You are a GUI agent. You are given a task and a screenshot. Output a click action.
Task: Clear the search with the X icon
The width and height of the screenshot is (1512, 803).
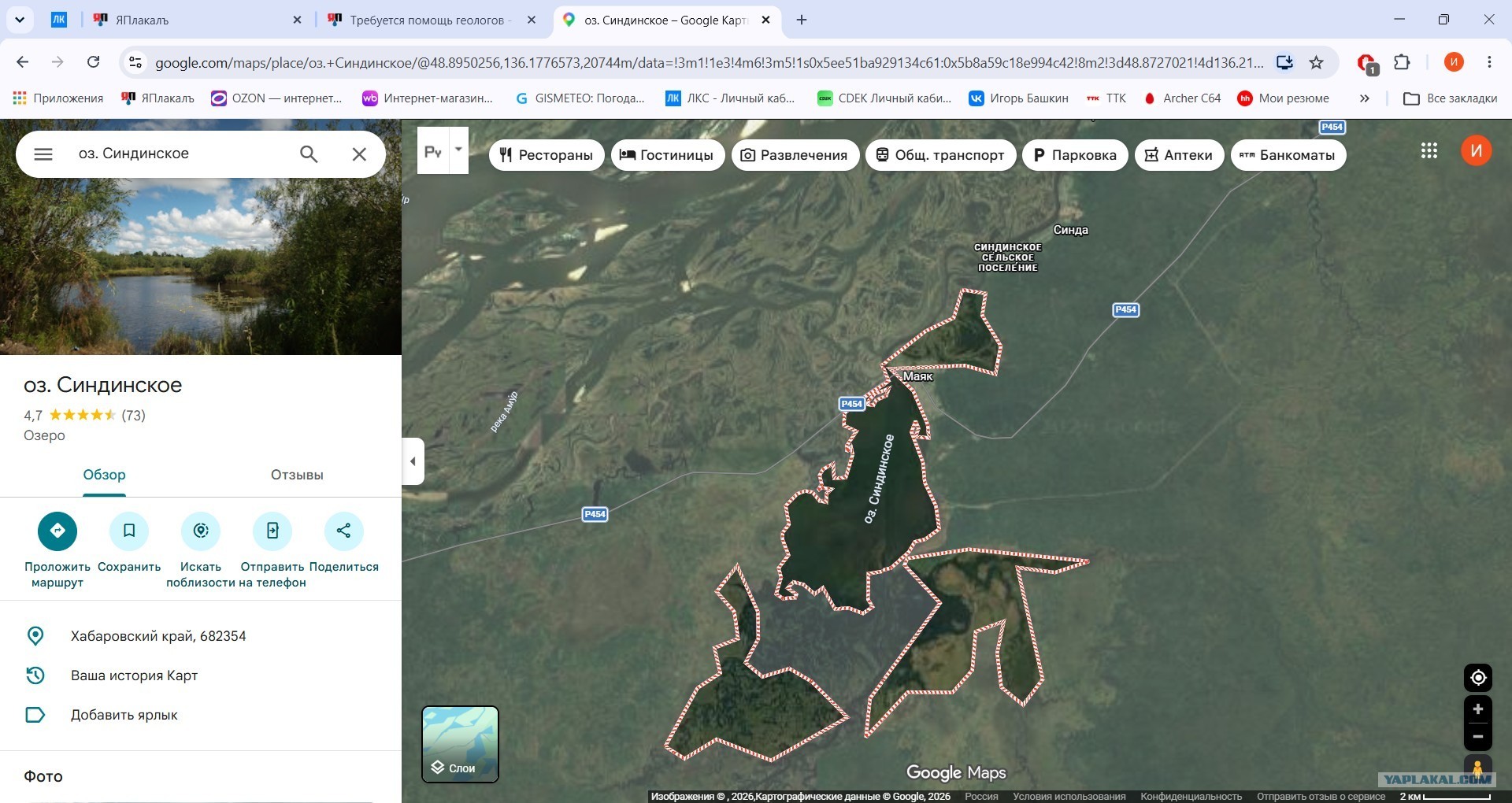(359, 154)
